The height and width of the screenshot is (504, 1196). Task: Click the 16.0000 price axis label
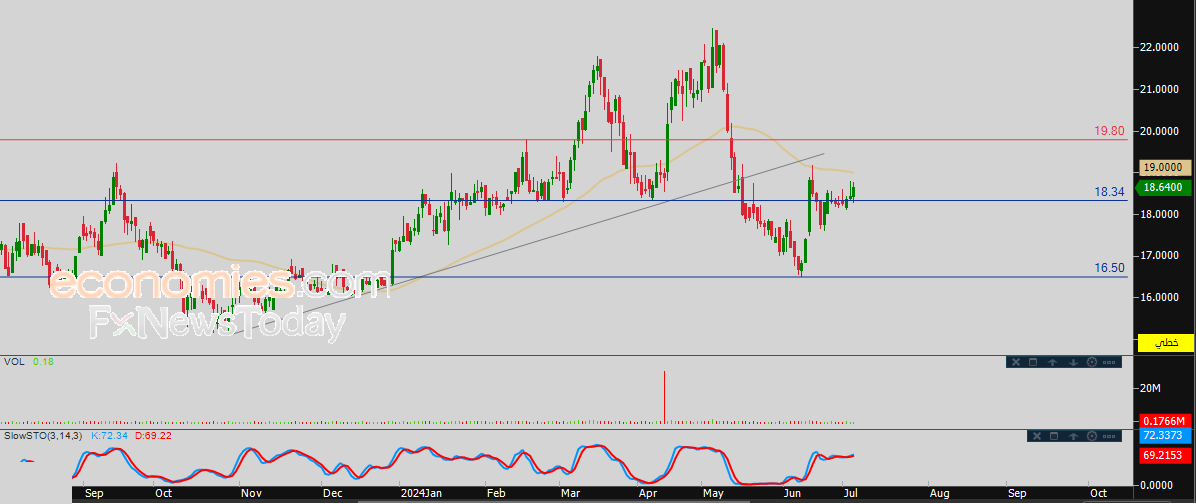1161,297
